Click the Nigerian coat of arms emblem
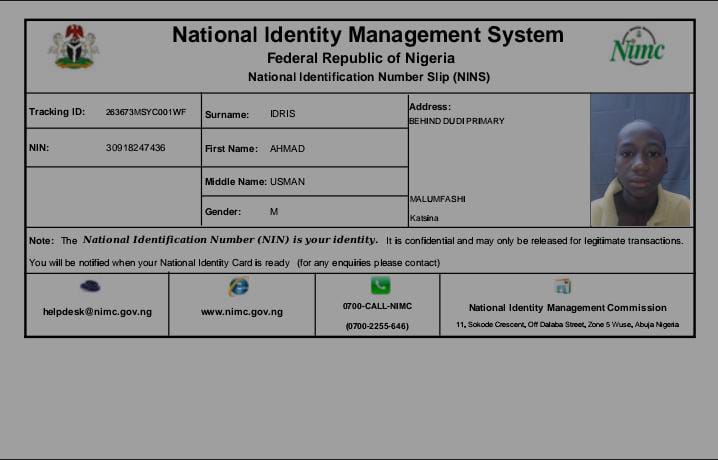This screenshot has width=718, height=460. [73, 46]
